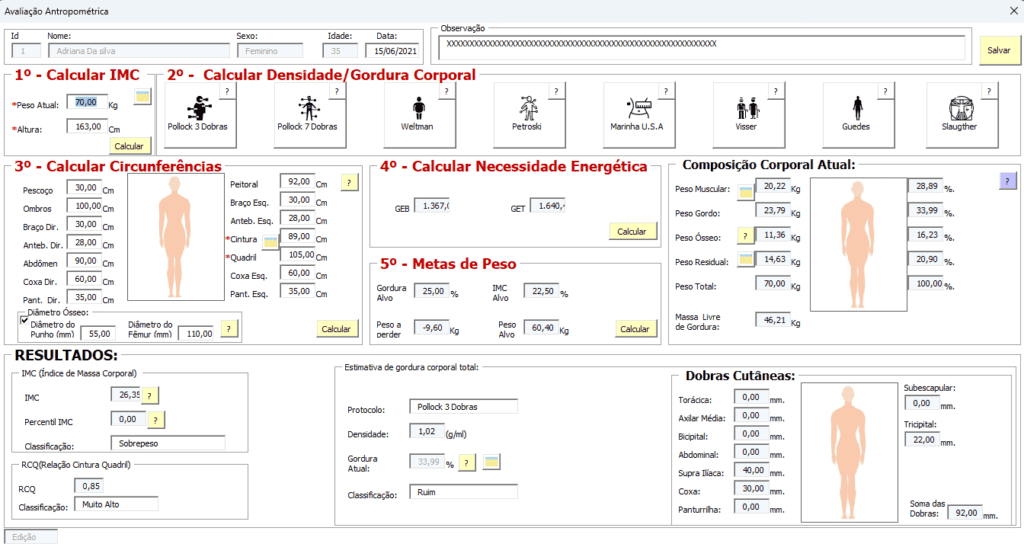Viewport: 1024px width, 547px height.
Task: Click the Diâmetro do Punho field
Action: pos(98,334)
